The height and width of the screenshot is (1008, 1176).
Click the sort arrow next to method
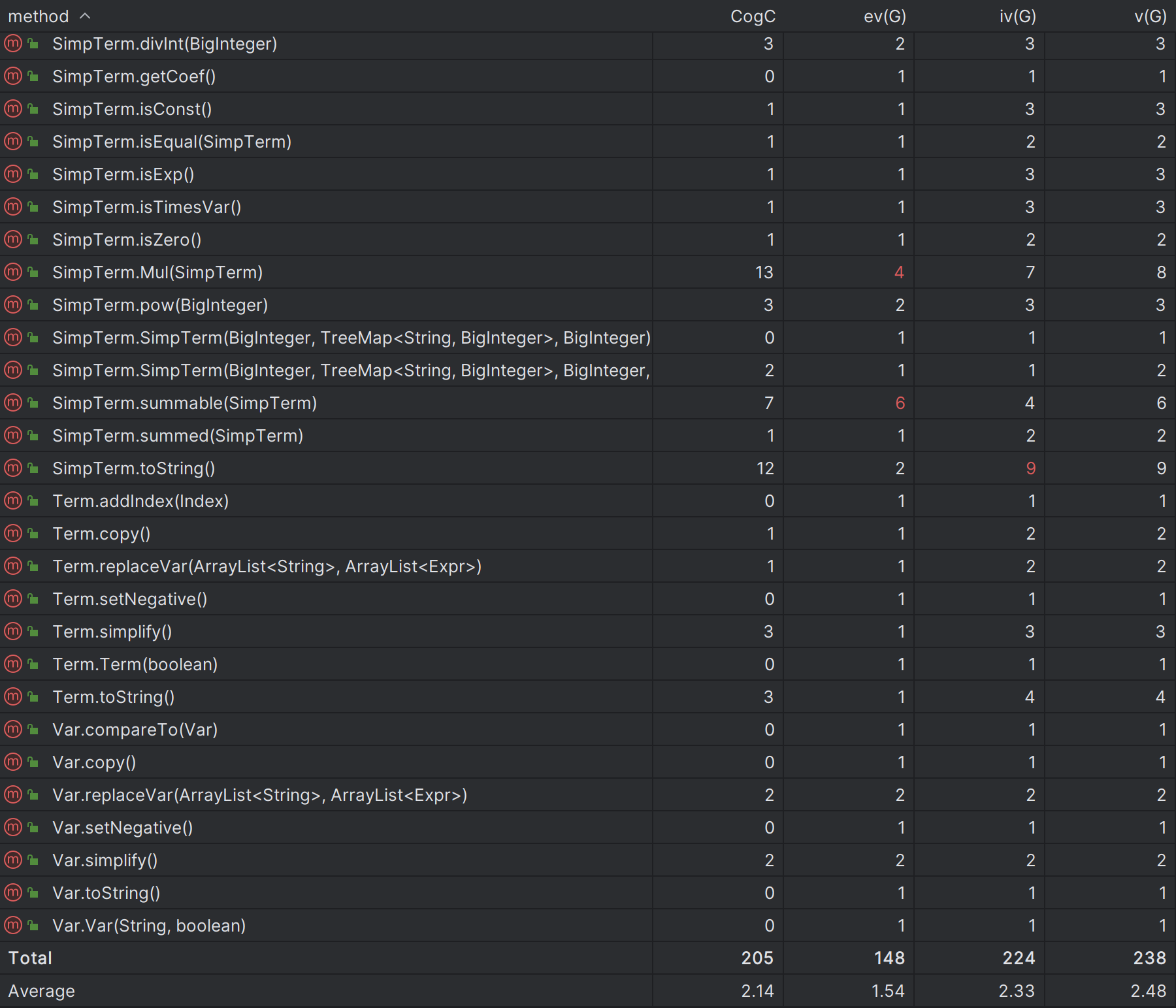click(85, 16)
